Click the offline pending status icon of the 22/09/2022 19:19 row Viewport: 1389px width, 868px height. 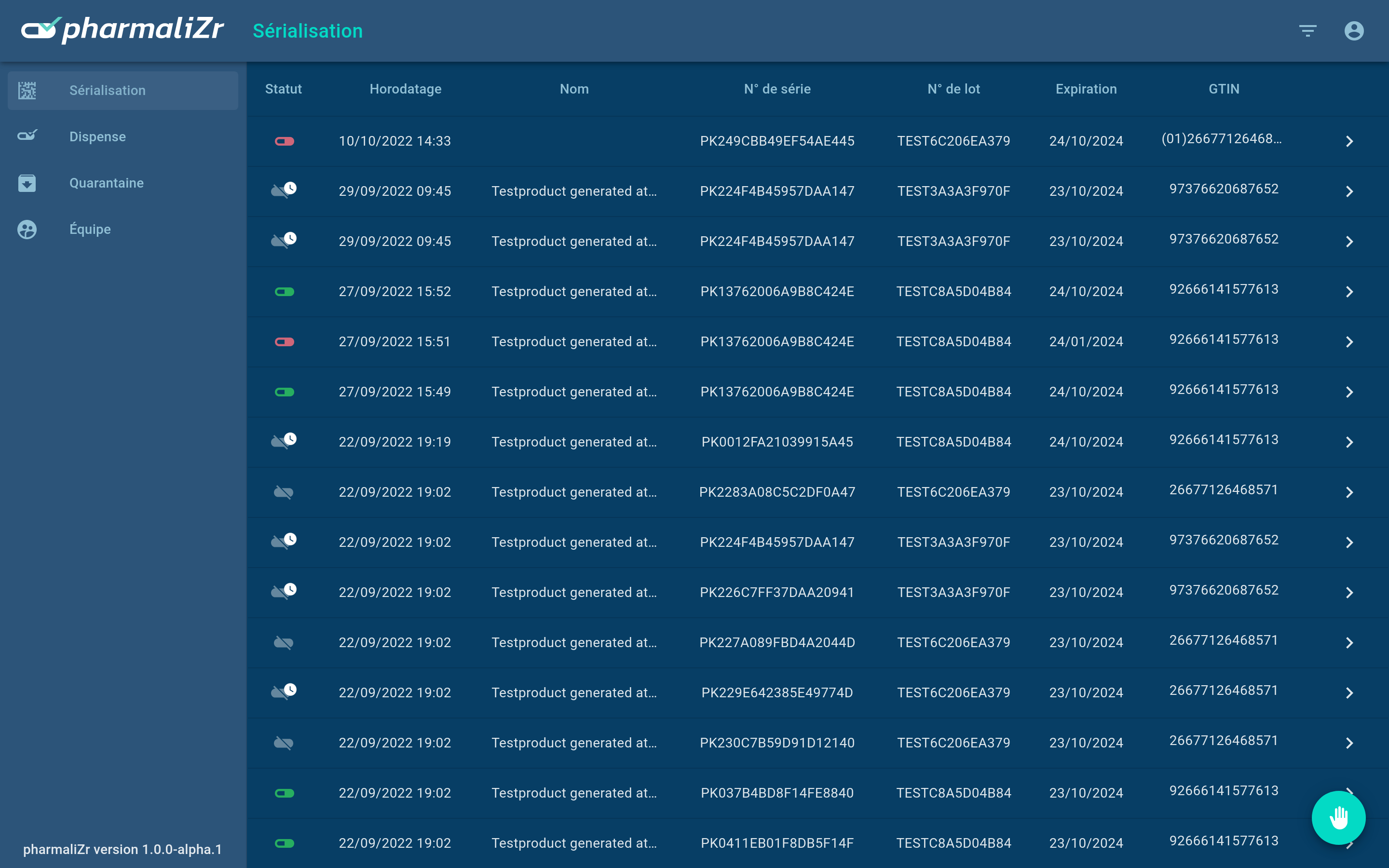pos(284,441)
